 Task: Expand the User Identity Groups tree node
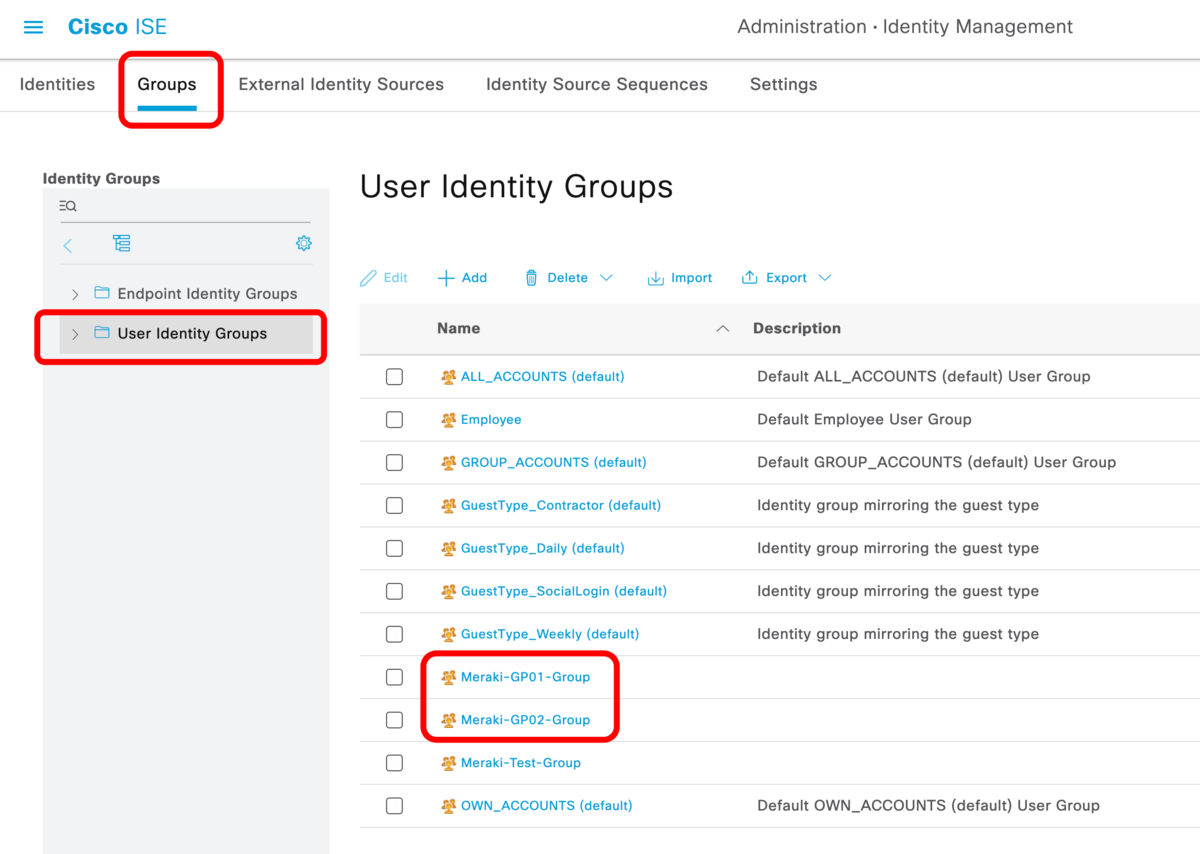point(74,333)
